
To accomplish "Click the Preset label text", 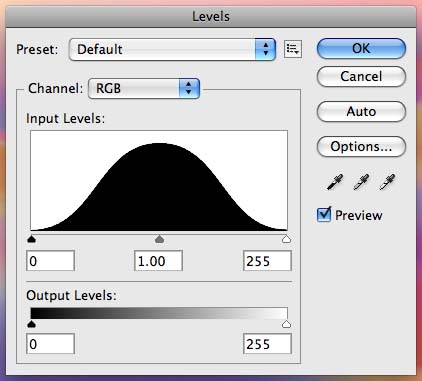I will coord(37,50).
